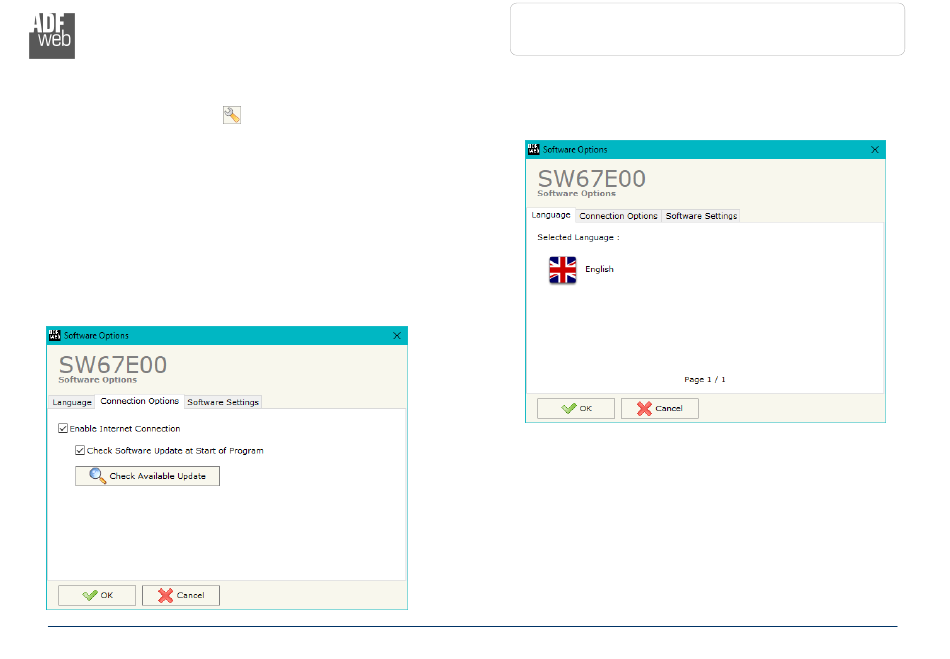Image resolution: width=950 pixels, height=659 pixels.
Task: Toggle Check Software Update at Start of Program
Action: pos(79,451)
